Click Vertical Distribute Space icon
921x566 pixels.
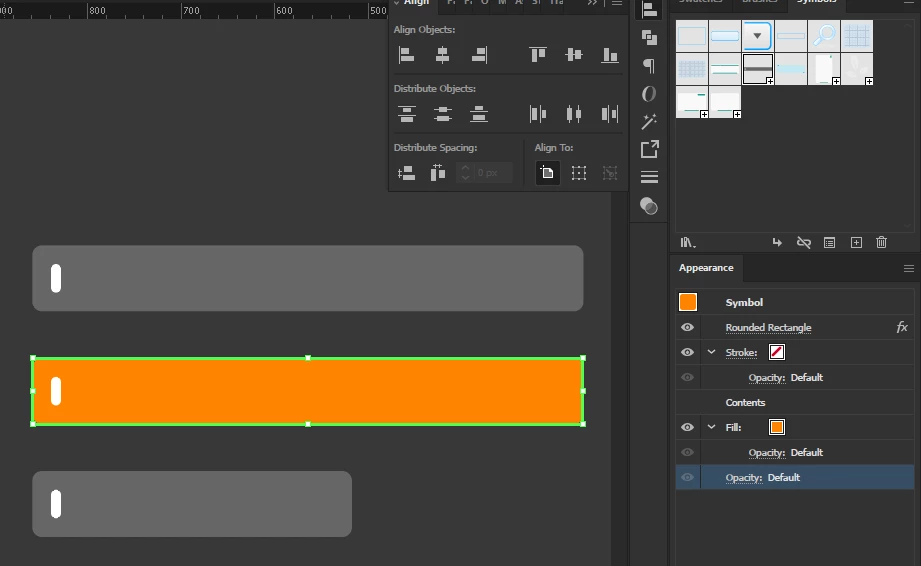click(406, 173)
